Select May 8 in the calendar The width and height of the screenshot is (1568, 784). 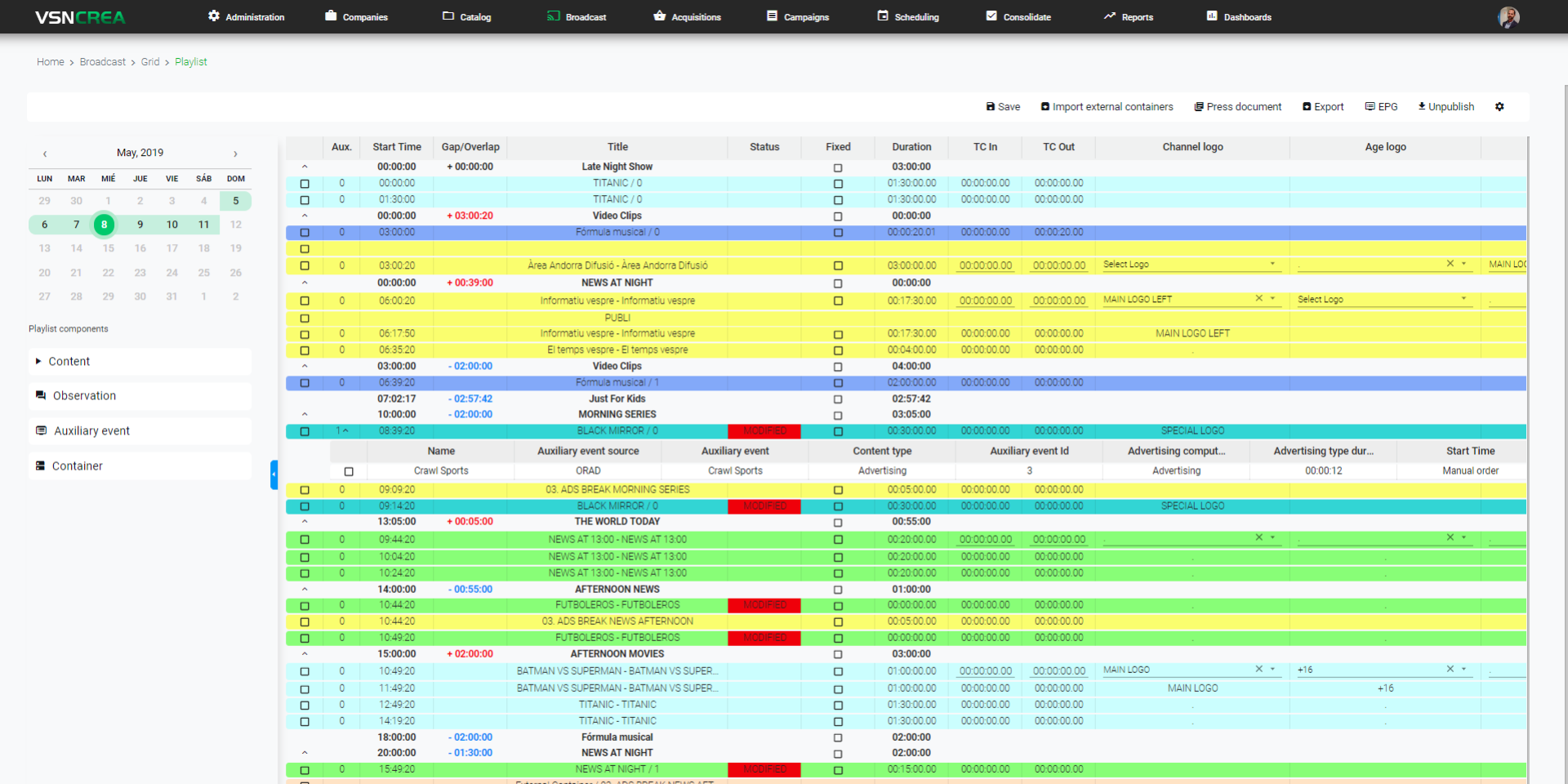point(104,225)
